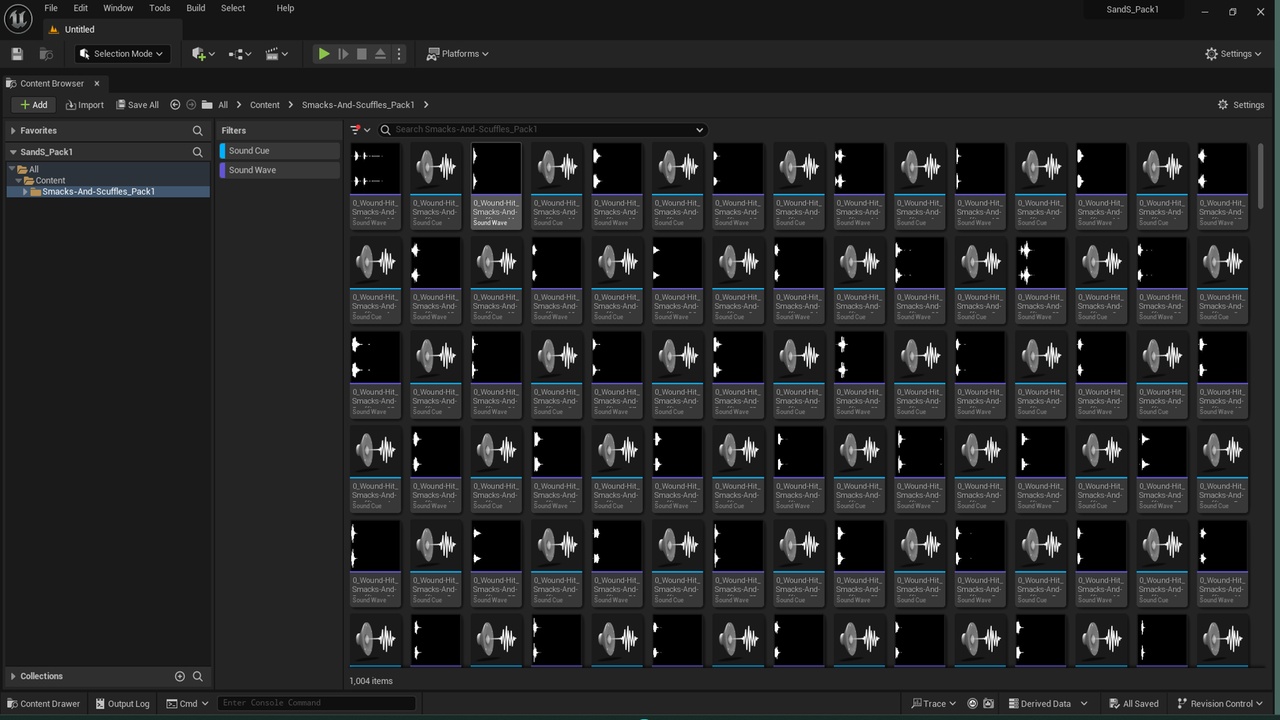Click the Add button in Content Browser
1280x720 pixels.
34,105
